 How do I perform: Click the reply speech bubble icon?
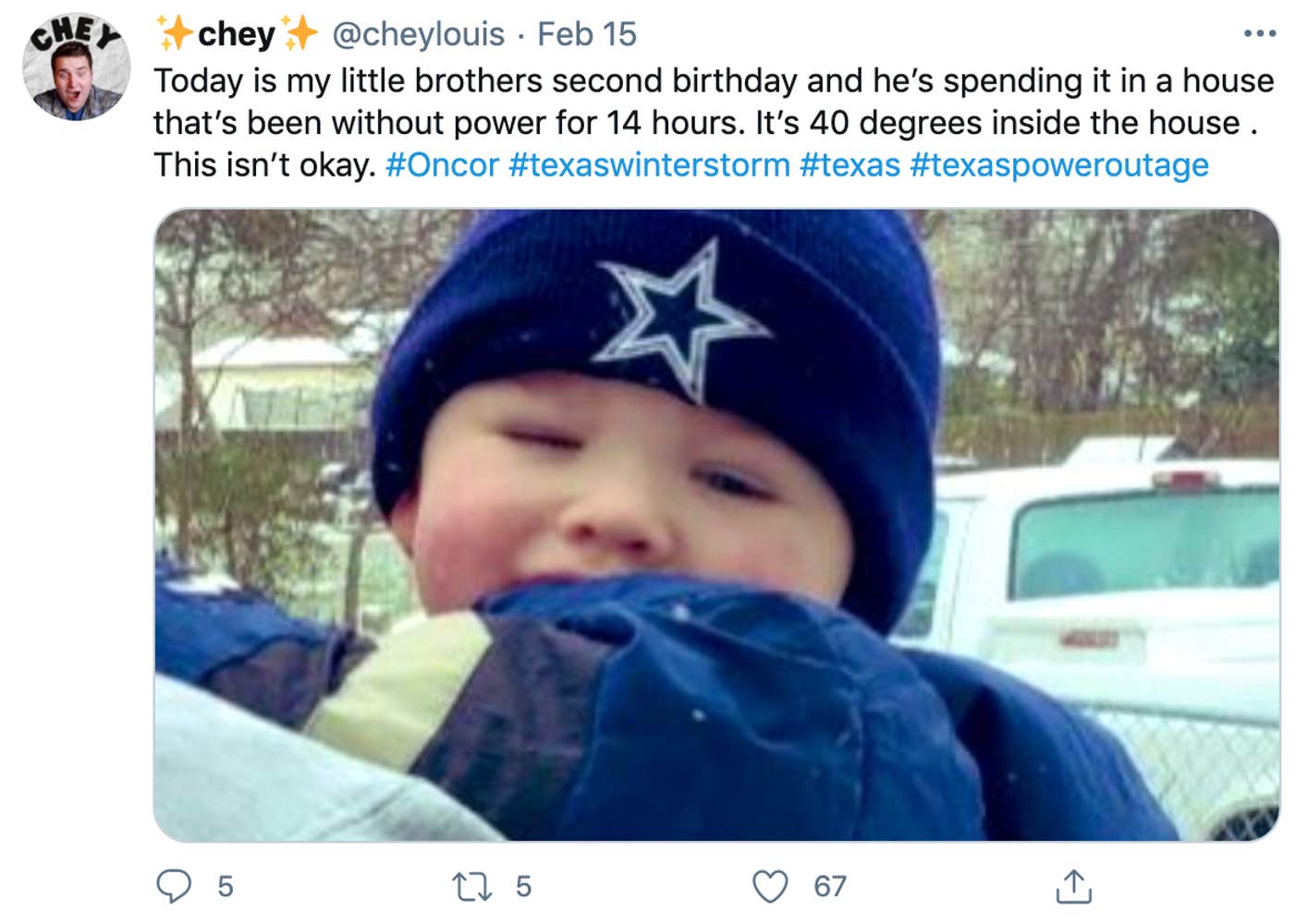(x=174, y=886)
